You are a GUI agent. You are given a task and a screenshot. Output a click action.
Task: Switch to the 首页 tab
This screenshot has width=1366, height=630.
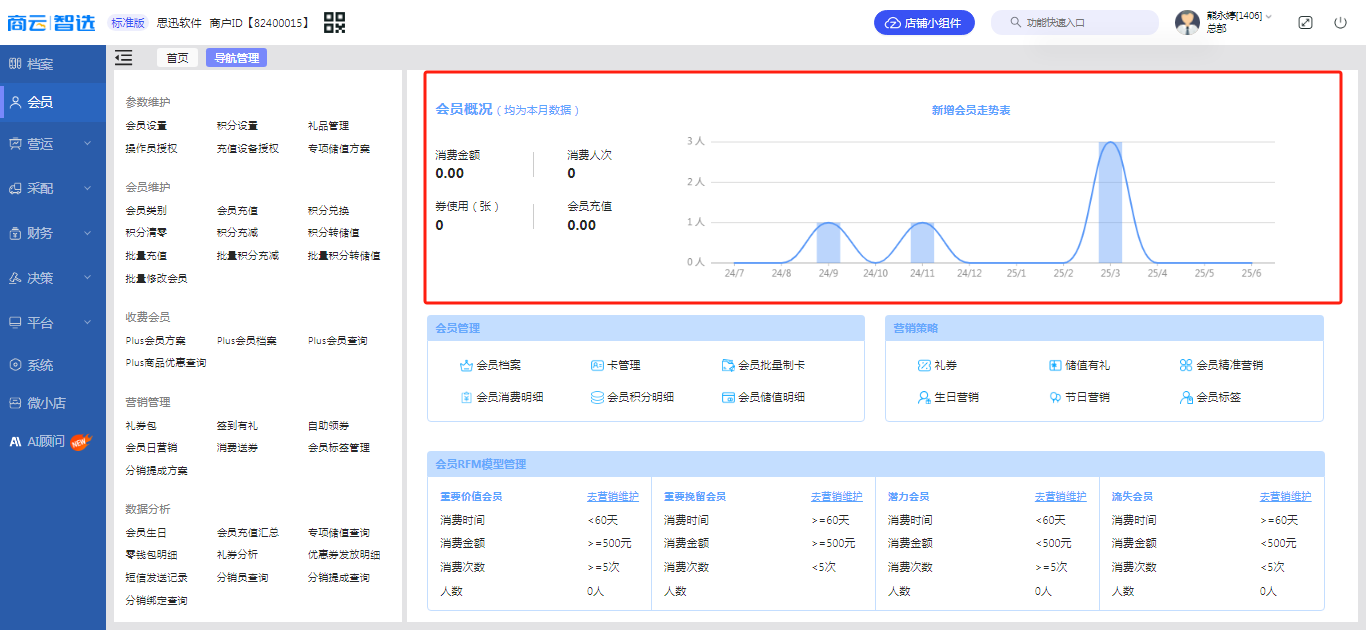tap(177, 58)
